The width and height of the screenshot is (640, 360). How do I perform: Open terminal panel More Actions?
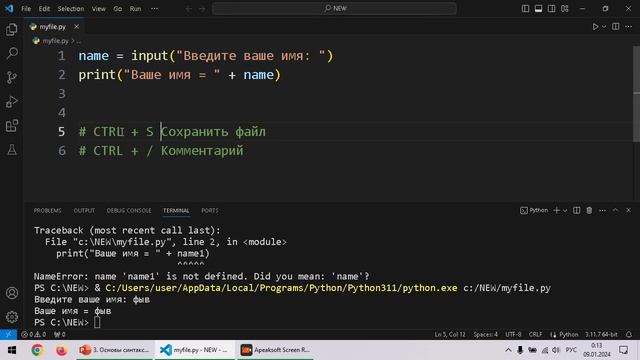tap(602, 210)
